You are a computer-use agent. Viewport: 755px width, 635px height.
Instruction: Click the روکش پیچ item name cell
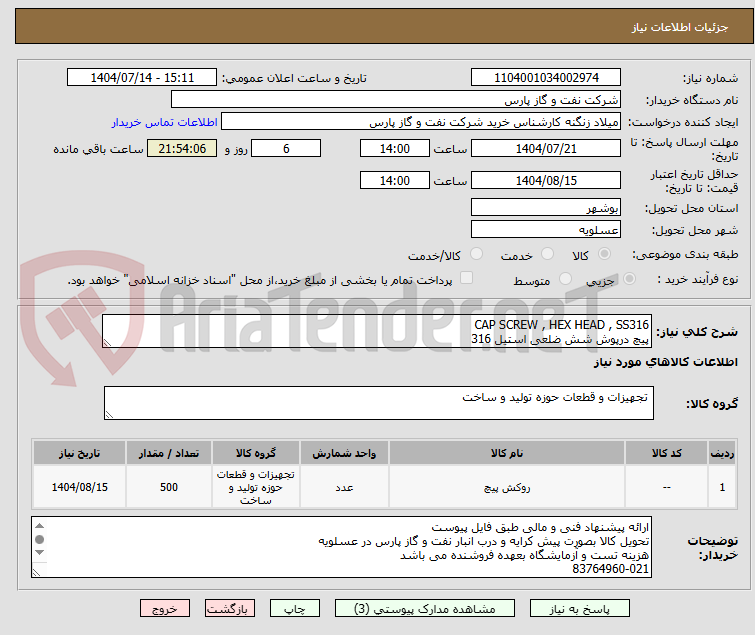pos(507,487)
